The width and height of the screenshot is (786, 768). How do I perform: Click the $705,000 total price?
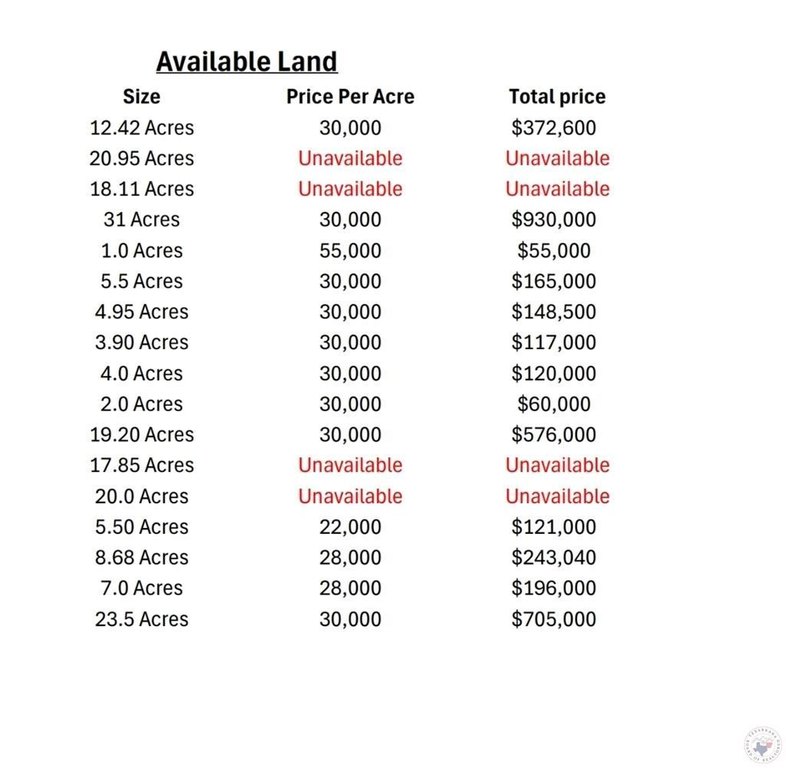click(x=553, y=620)
